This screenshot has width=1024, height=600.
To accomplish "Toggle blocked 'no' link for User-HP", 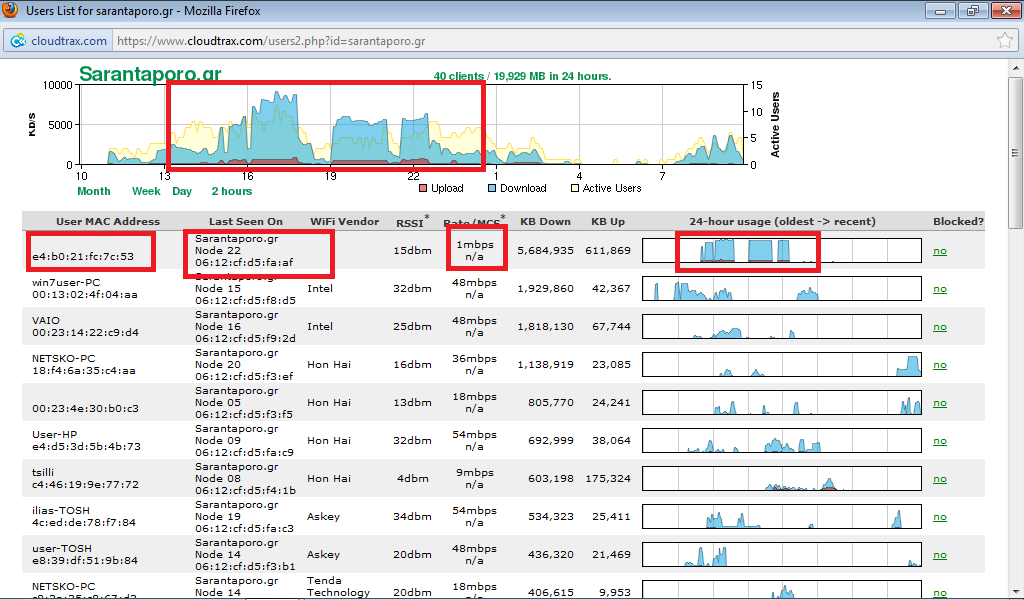I will (x=940, y=441).
